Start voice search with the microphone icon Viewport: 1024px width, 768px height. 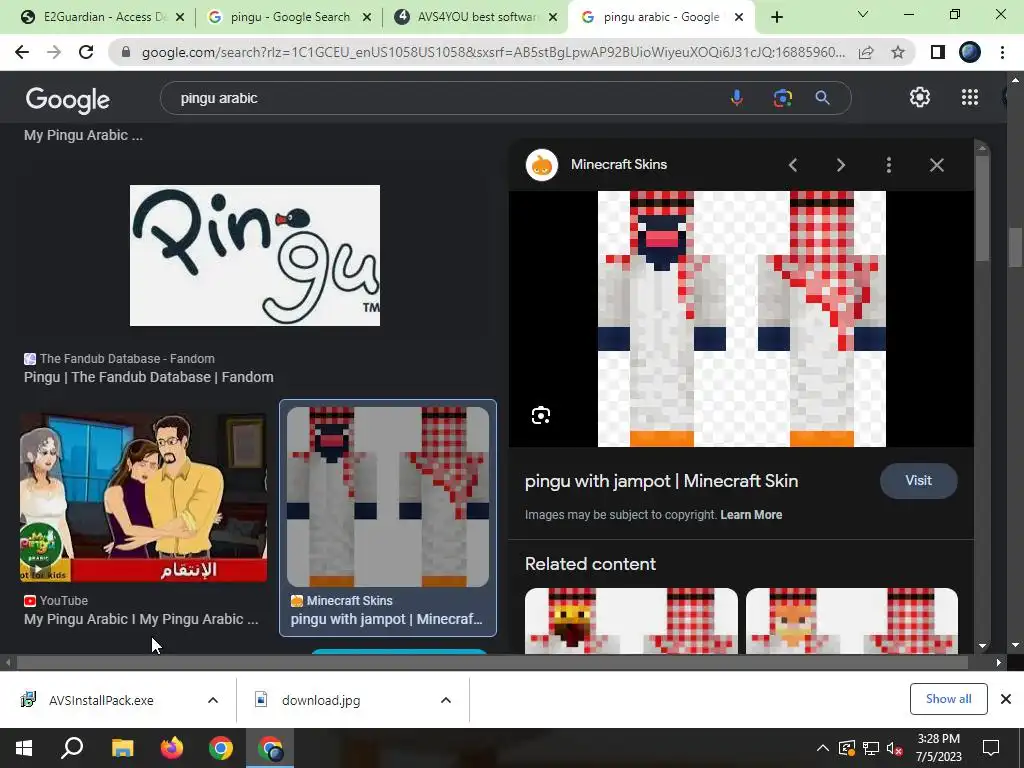point(737,98)
